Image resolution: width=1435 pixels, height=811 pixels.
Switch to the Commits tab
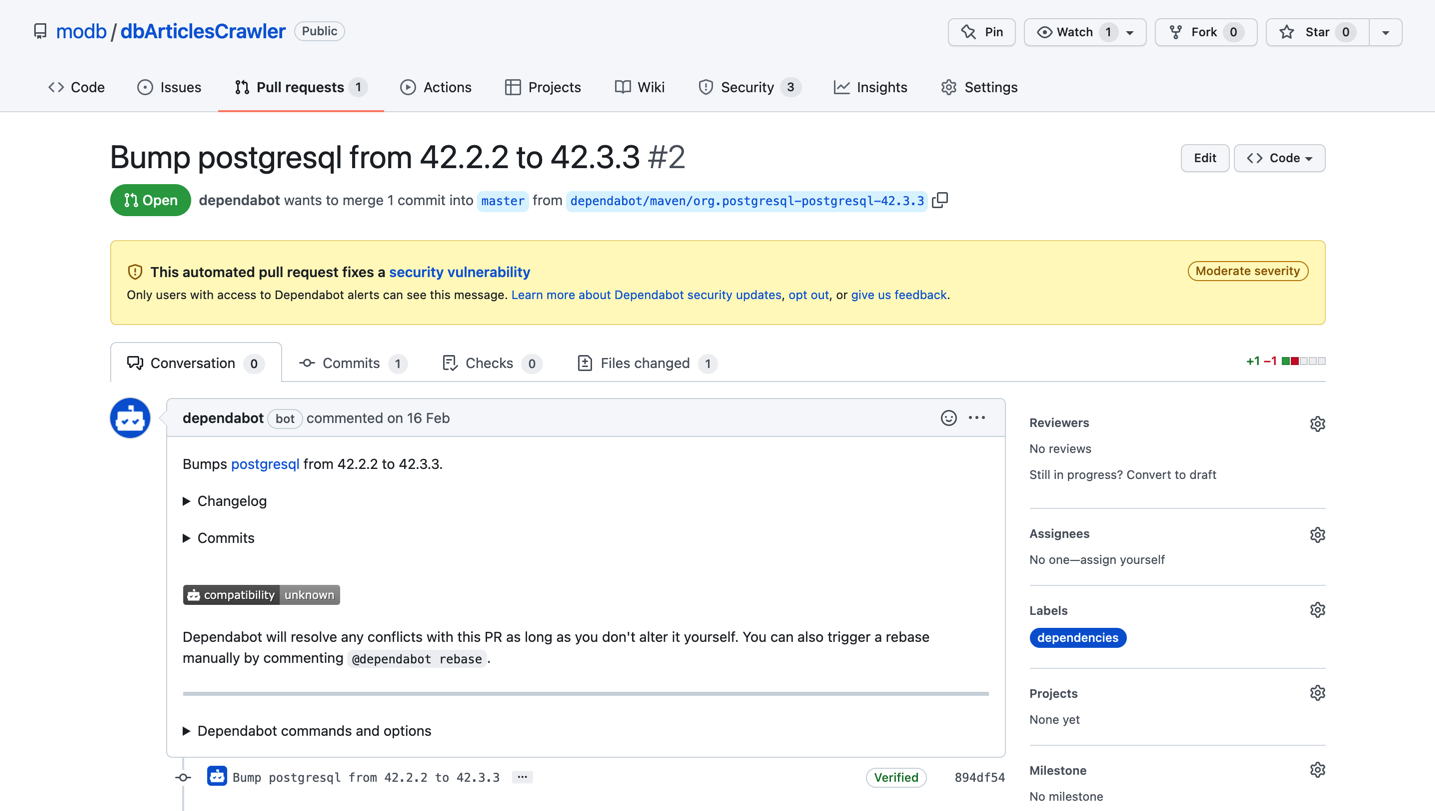(x=353, y=363)
